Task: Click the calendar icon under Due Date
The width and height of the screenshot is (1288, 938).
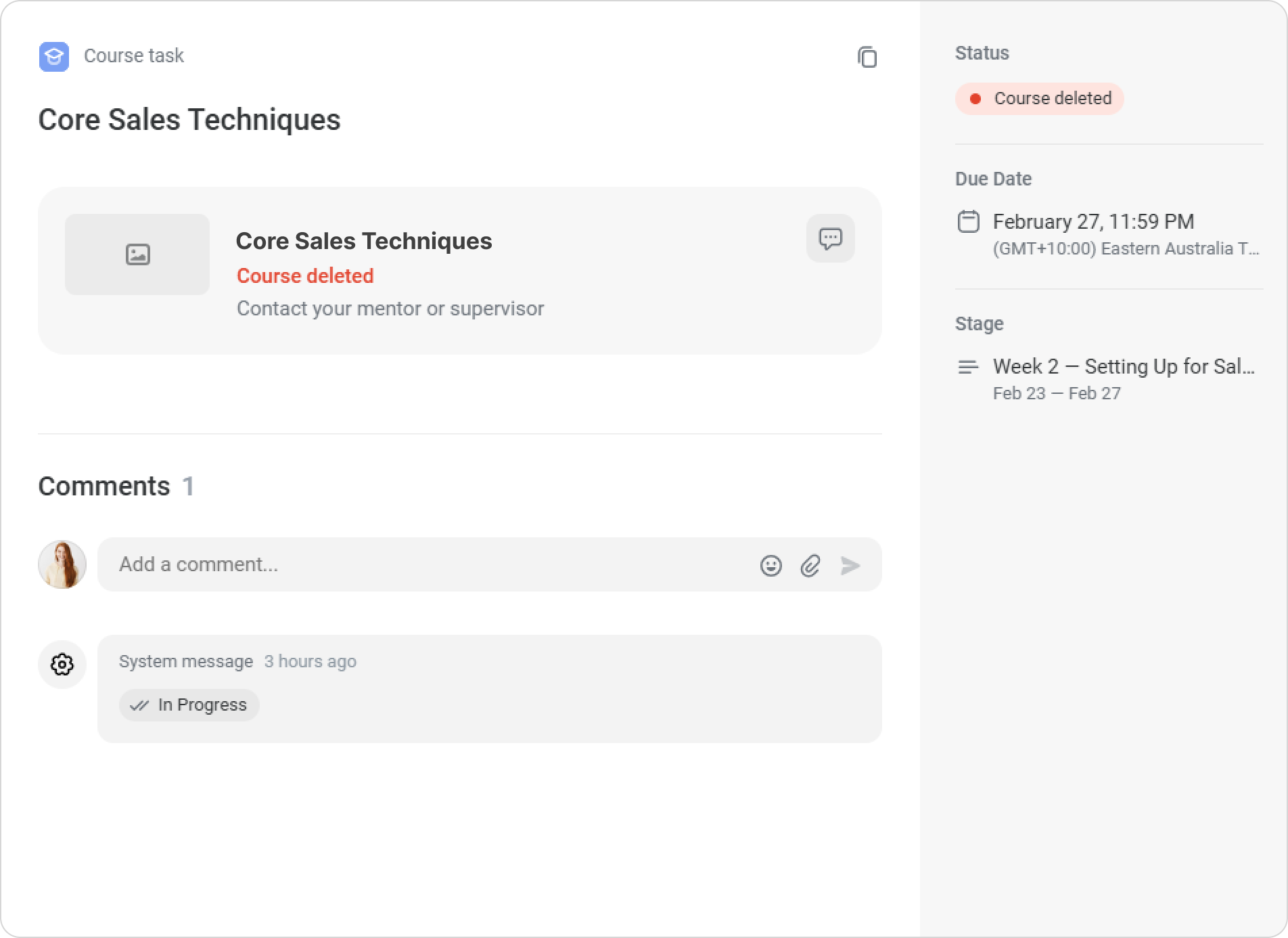Action: (x=968, y=222)
